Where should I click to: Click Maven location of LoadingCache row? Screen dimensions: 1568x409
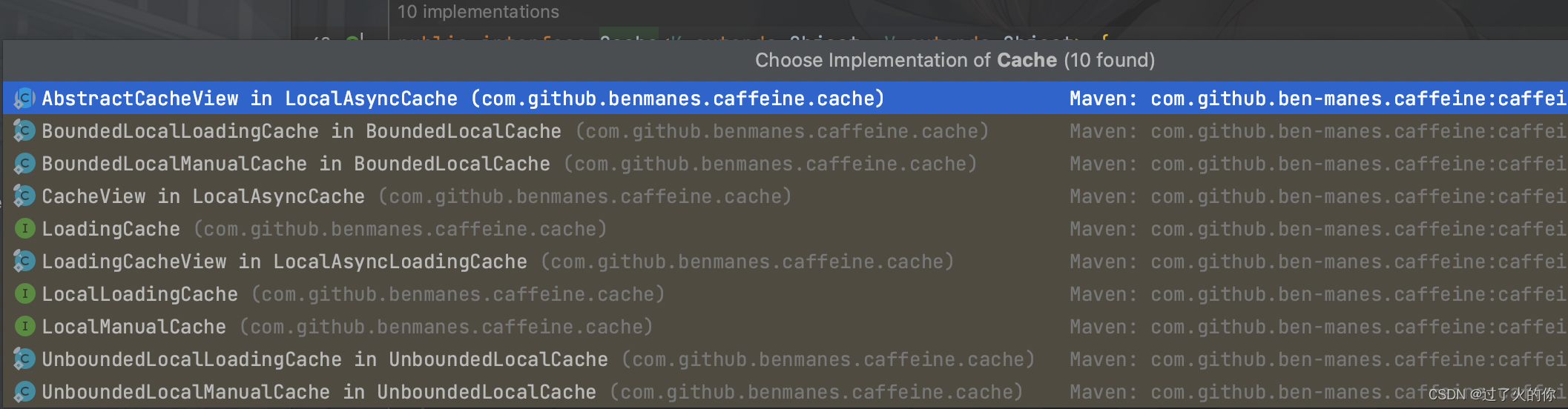pos(1318,229)
